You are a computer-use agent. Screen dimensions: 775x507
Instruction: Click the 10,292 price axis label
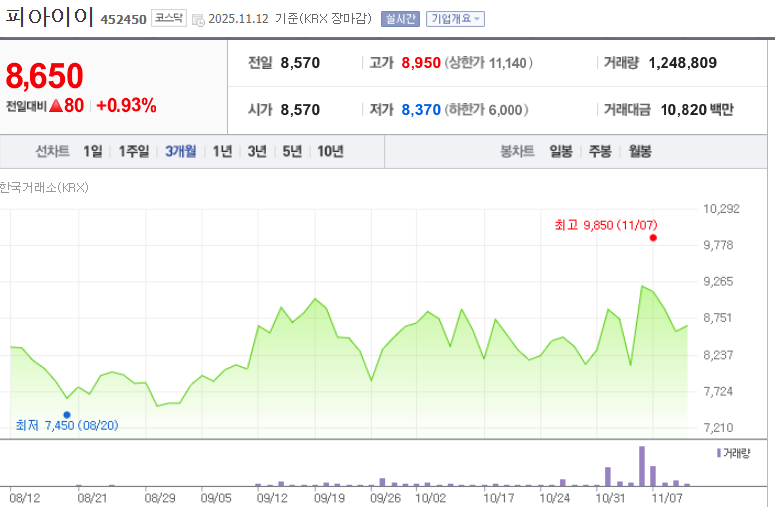pos(721,209)
